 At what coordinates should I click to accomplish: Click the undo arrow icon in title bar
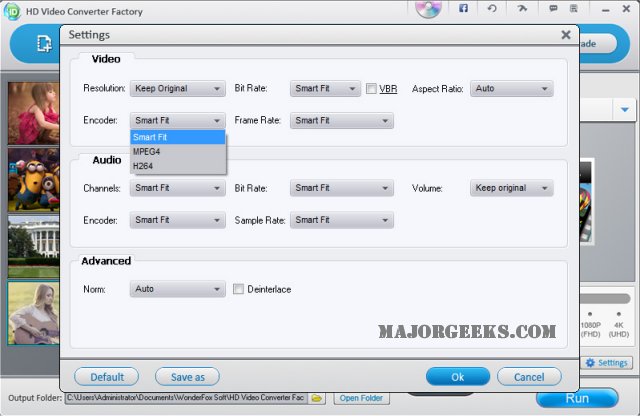click(492, 8)
